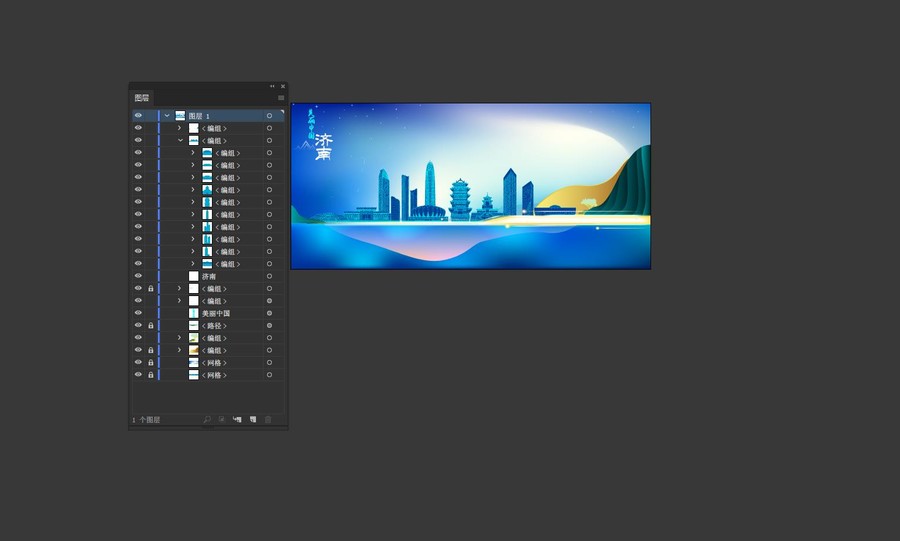Hide the locked <编组> directly below 济南
Screen dimensions: 900x541
[x=138, y=288]
